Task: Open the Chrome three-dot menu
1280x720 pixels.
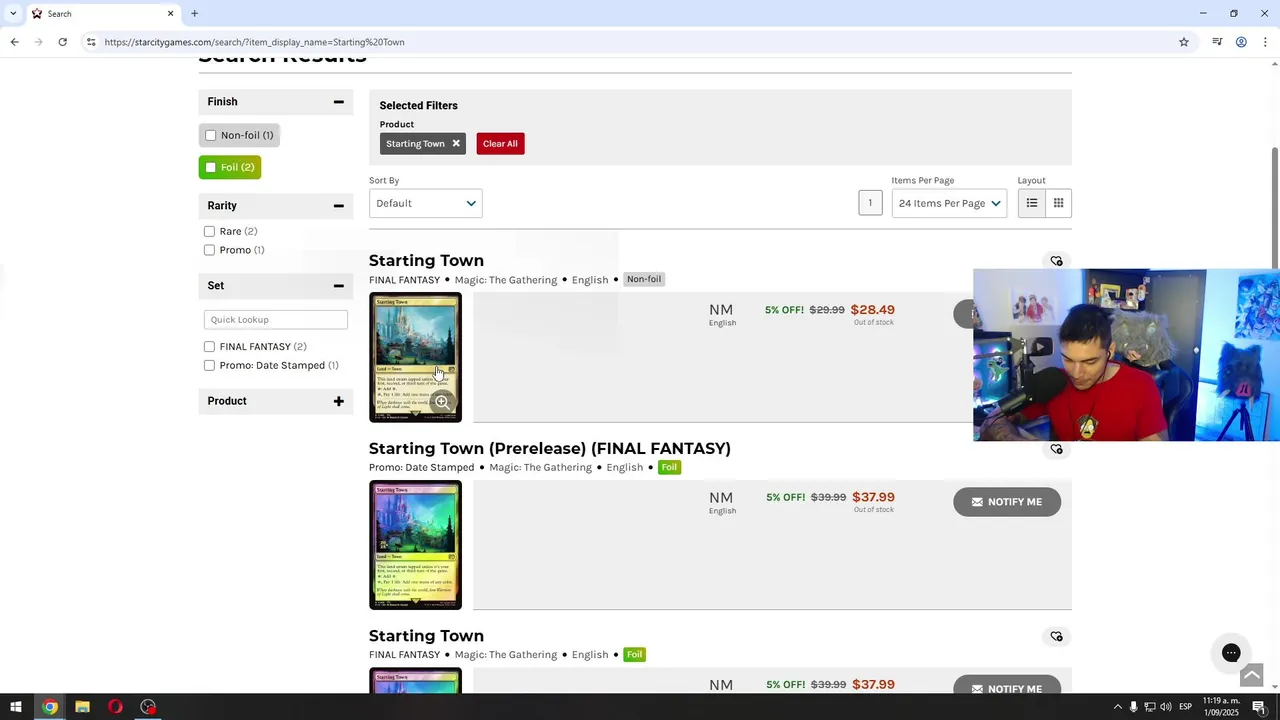Action: pyautogui.click(x=1265, y=42)
